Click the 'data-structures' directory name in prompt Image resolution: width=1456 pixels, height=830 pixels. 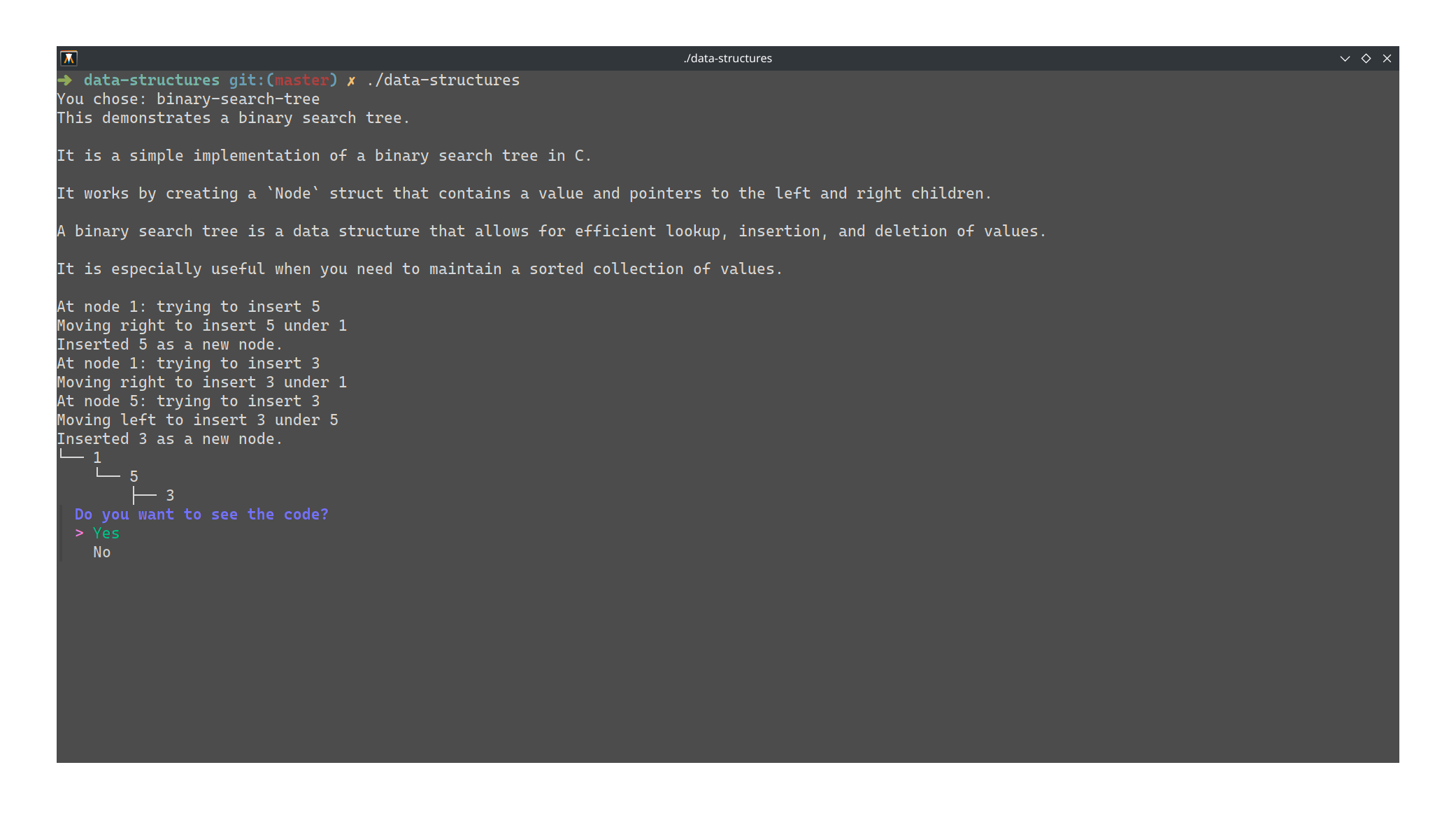coord(152,80)
